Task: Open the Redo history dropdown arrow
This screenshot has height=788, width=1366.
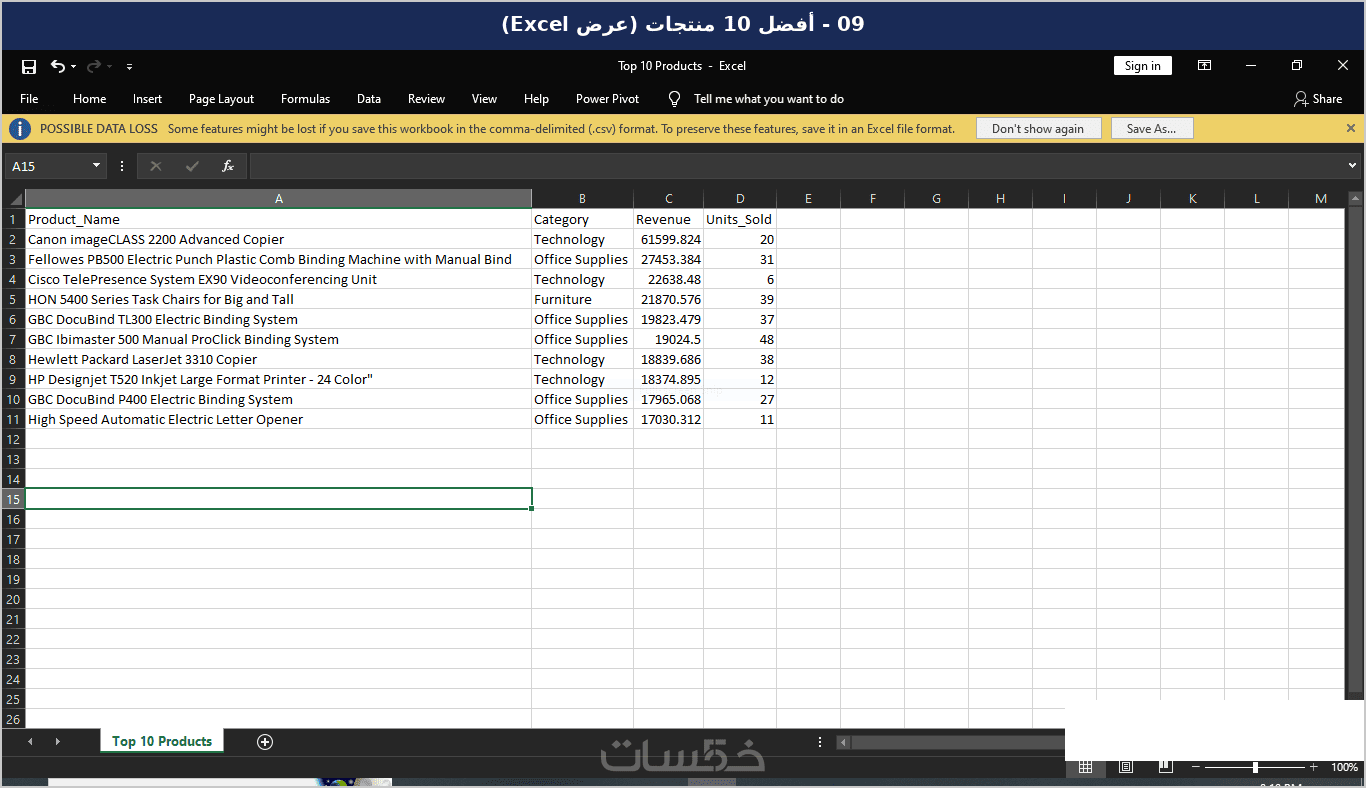Action: [x=109, y=67]
